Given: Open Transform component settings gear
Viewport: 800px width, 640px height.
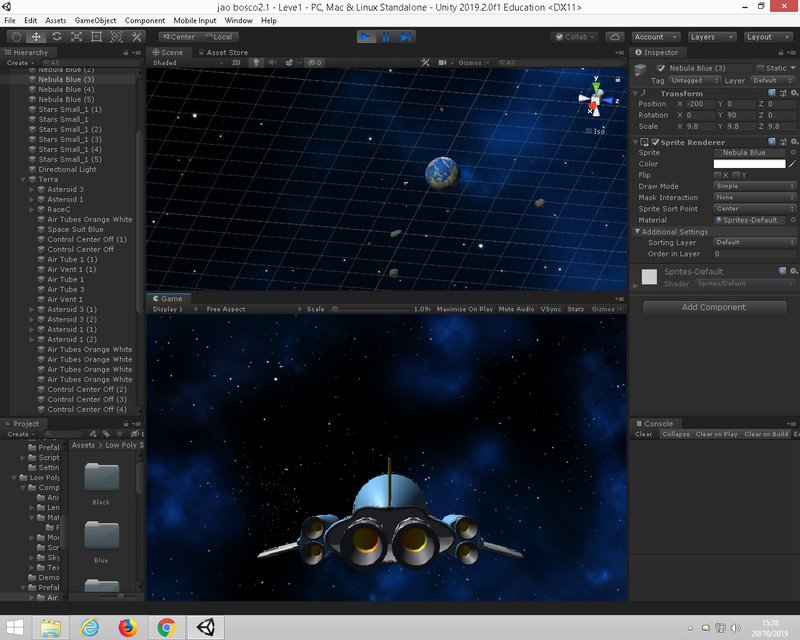Looking at the screenshot, I should point(793,93).
